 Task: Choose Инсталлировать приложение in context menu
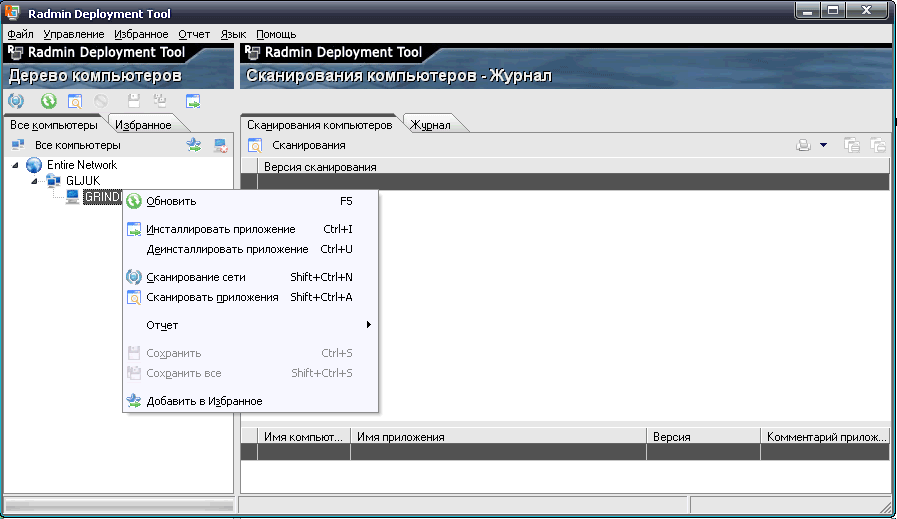coord(251,229)
